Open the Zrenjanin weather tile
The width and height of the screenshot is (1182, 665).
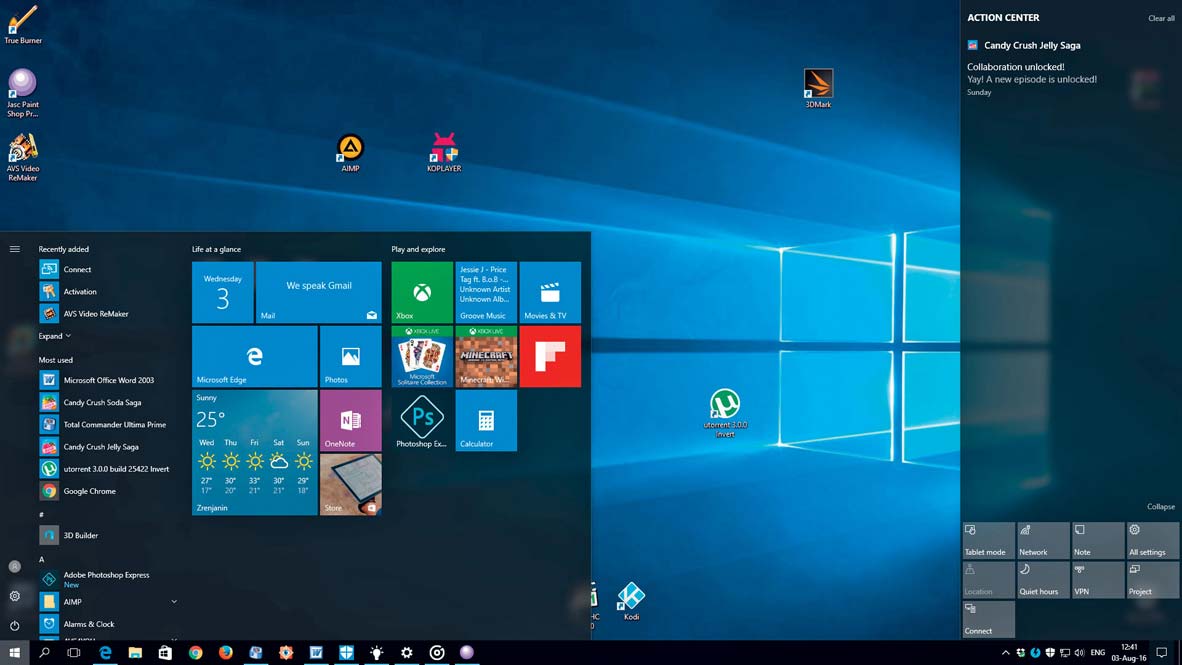(x=254, y=452)
